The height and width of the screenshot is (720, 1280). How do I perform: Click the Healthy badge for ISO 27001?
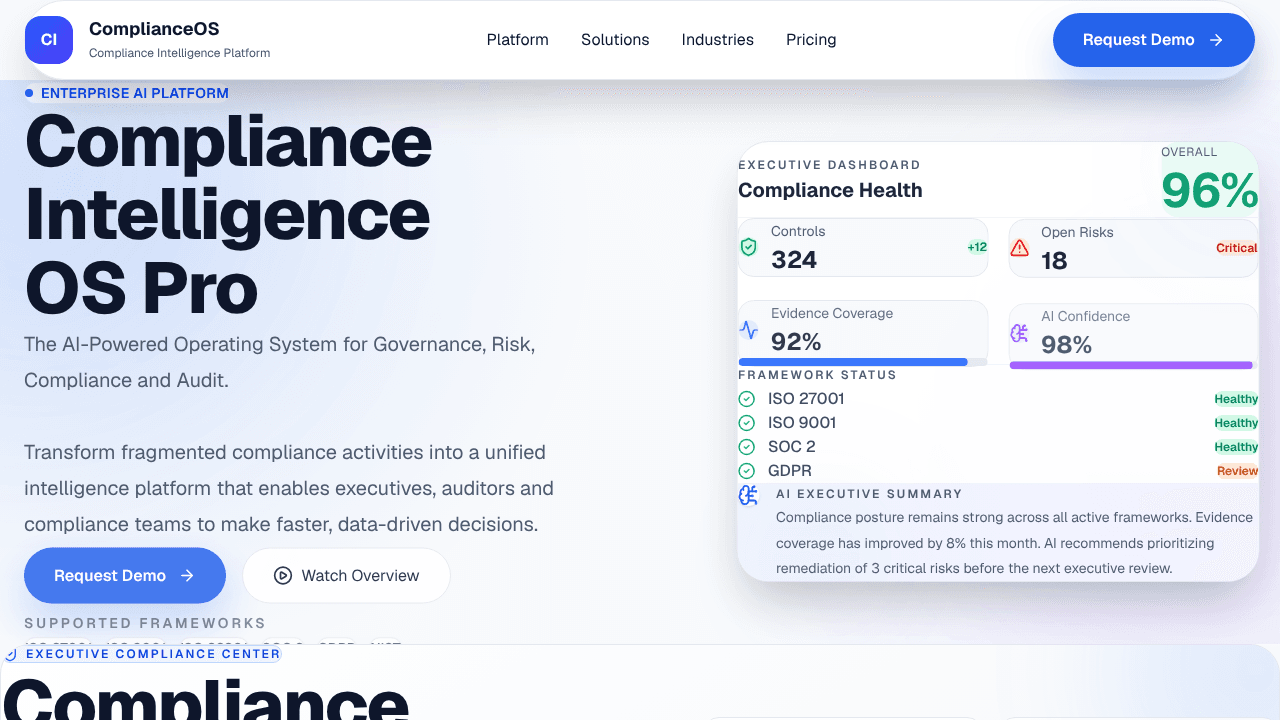pos(1236,399)
